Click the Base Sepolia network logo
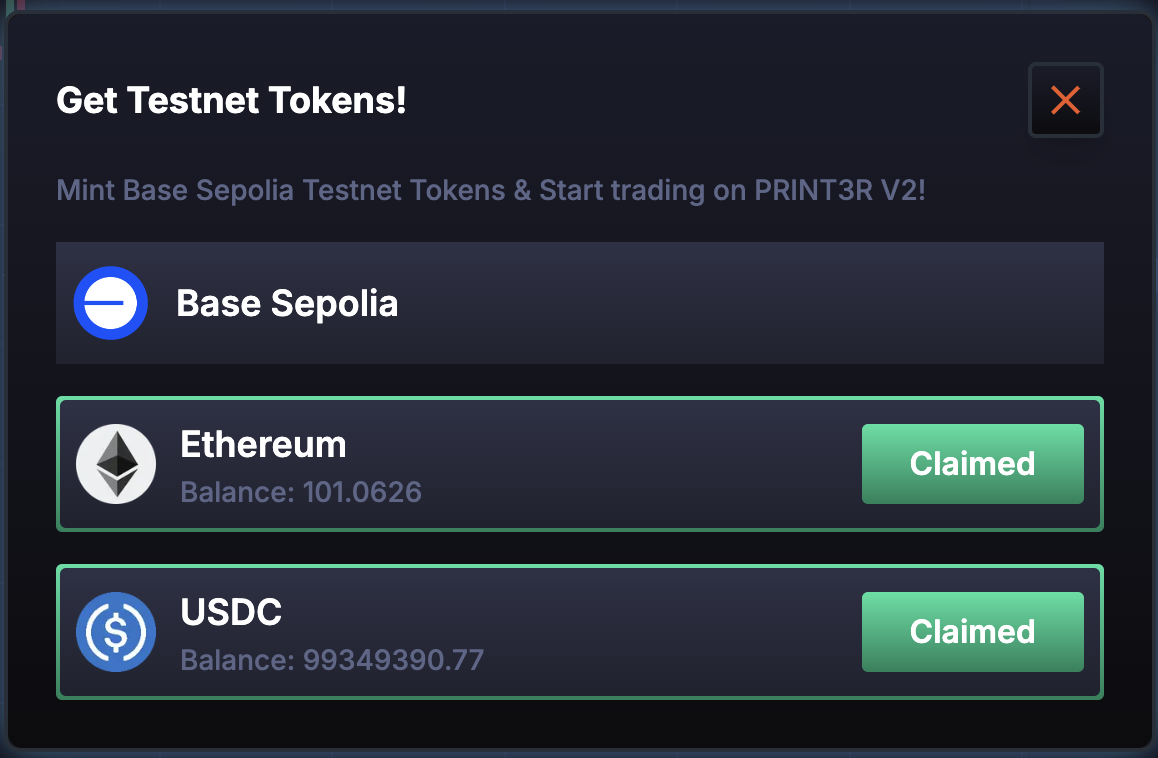1158x758 pixels. pyautogui.click(x=111, y=303)
